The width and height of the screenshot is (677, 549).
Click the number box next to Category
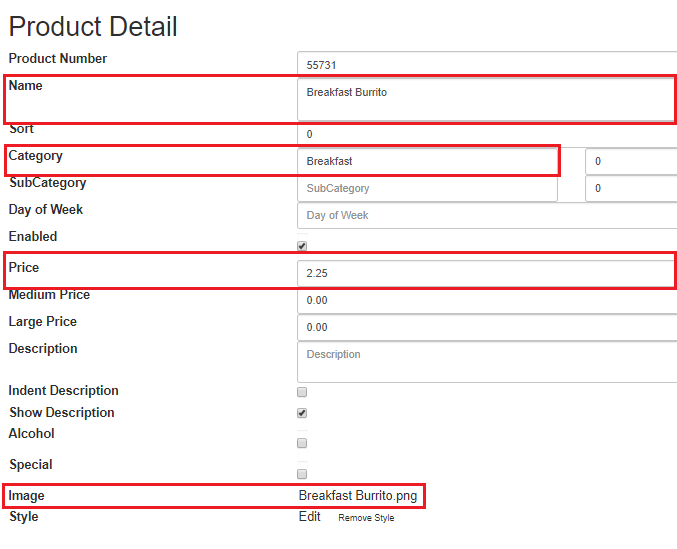tap(631, 161)
